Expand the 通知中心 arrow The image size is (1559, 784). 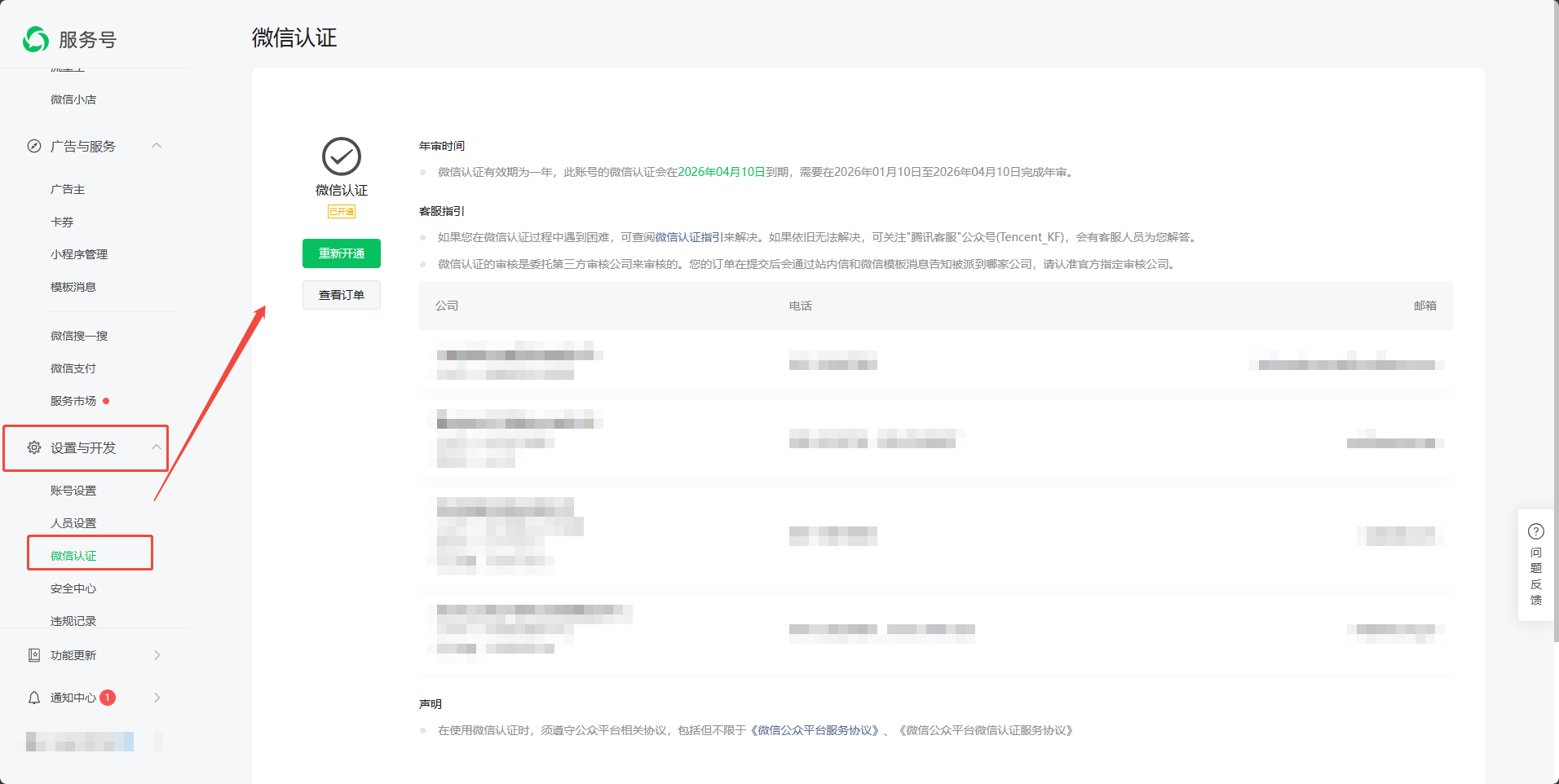pyautogui.click(x=157, y=698)
